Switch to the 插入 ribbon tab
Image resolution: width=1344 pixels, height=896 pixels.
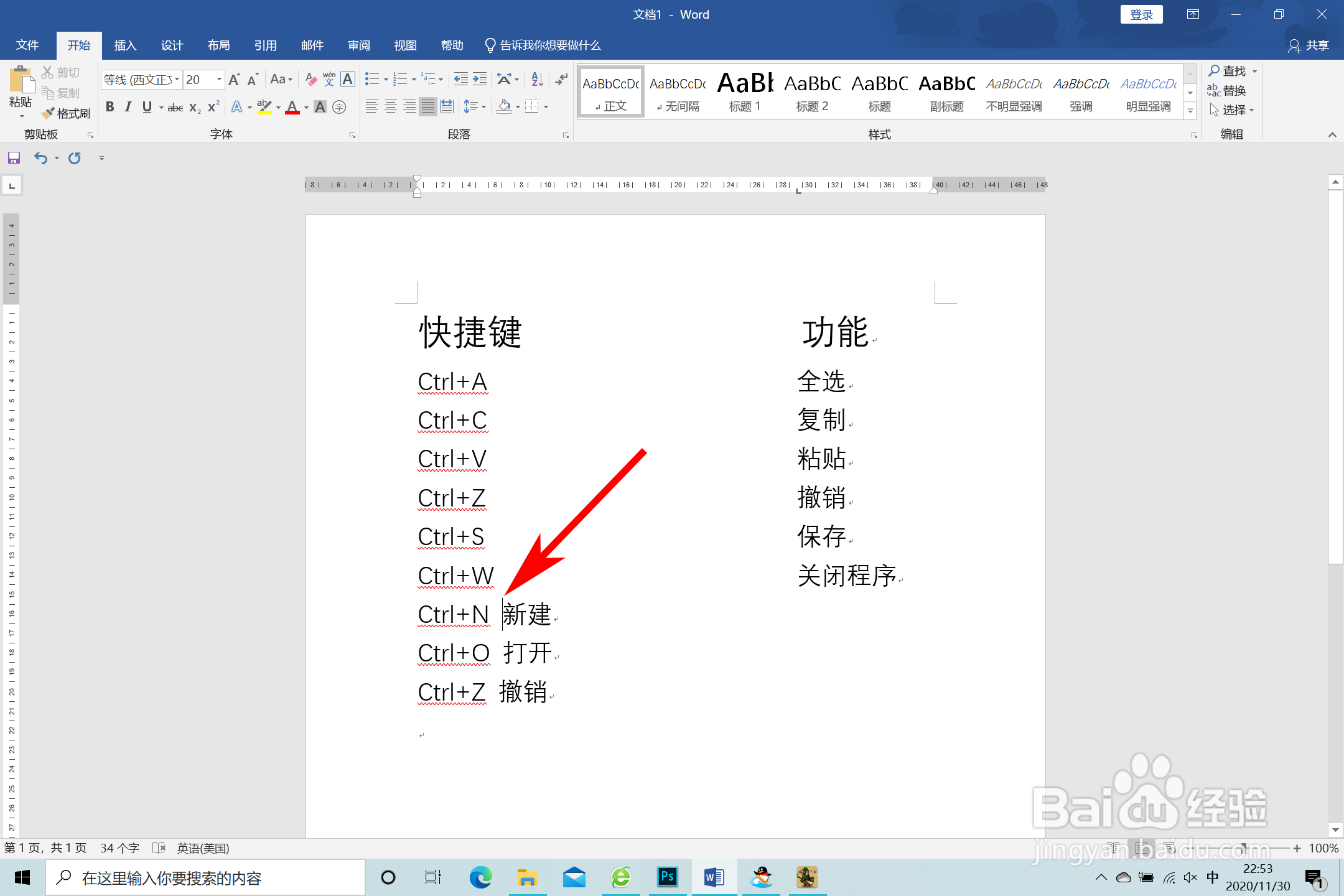(125, 45)
